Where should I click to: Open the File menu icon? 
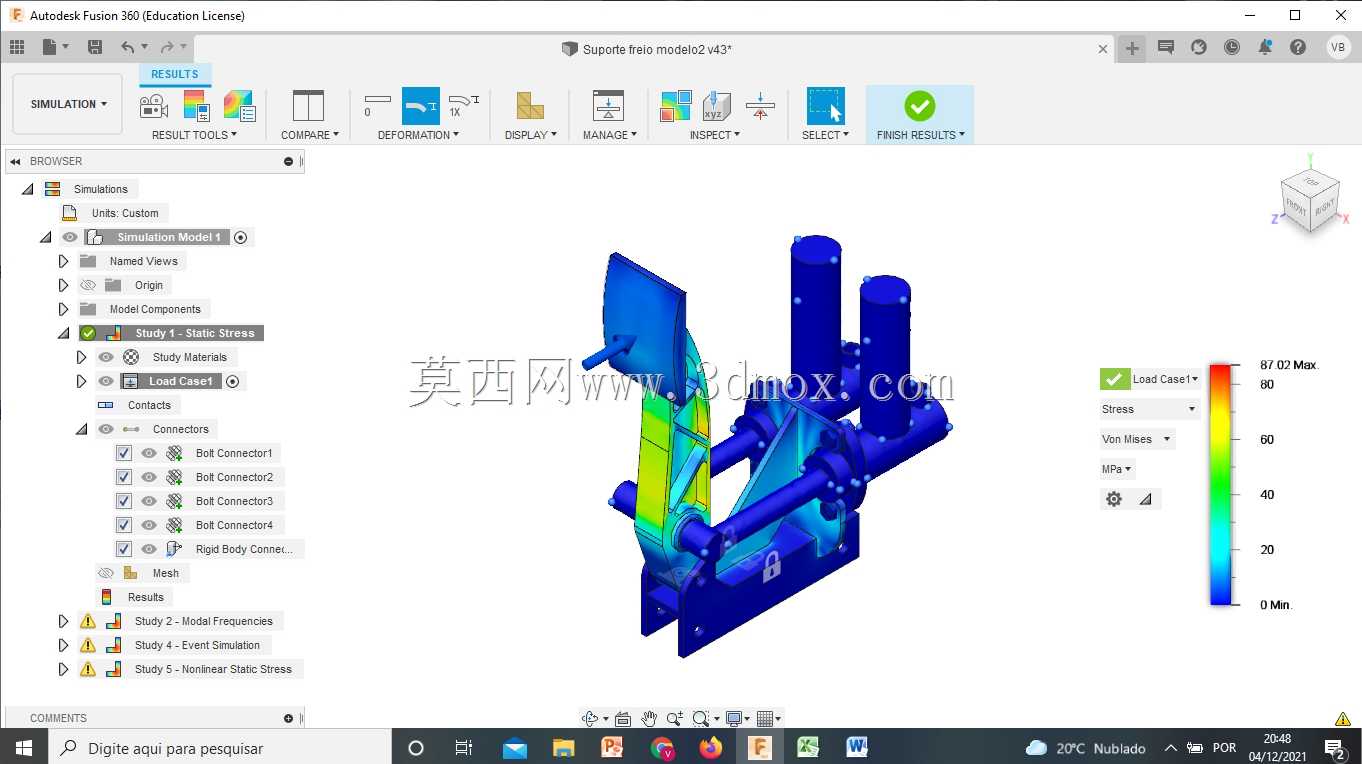55,47
